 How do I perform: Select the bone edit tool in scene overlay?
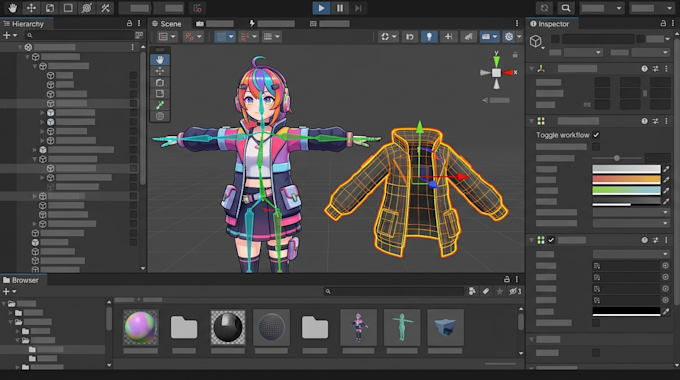pyautogui.click(x=160, y=105)
